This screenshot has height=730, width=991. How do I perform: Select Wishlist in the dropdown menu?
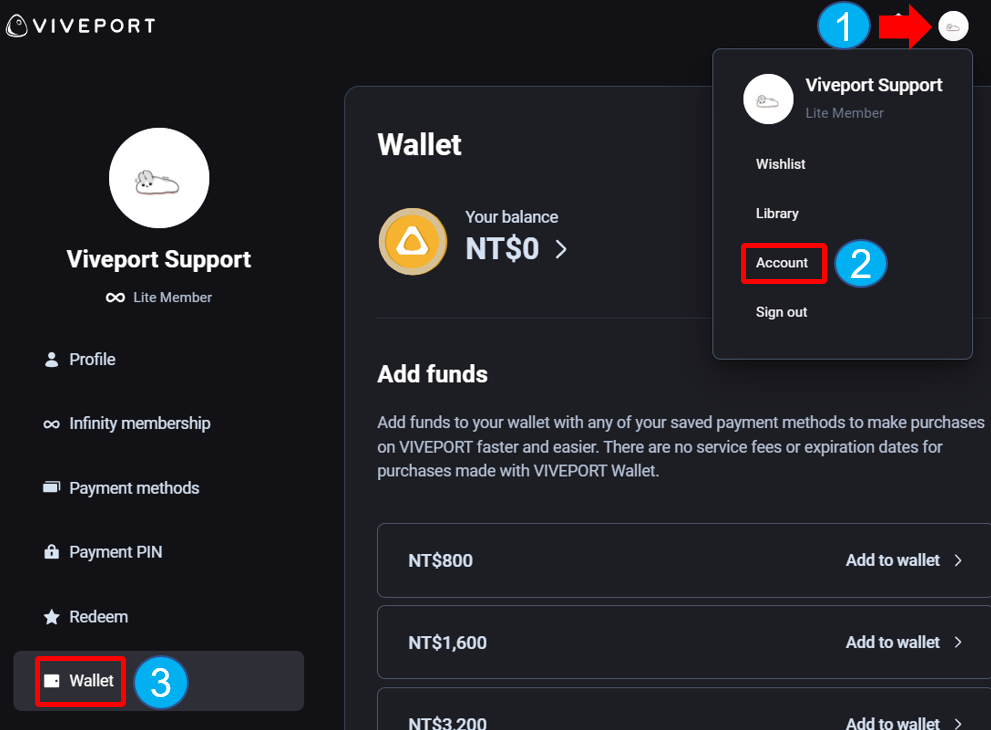pyautogui.click(x=781, y=164)
